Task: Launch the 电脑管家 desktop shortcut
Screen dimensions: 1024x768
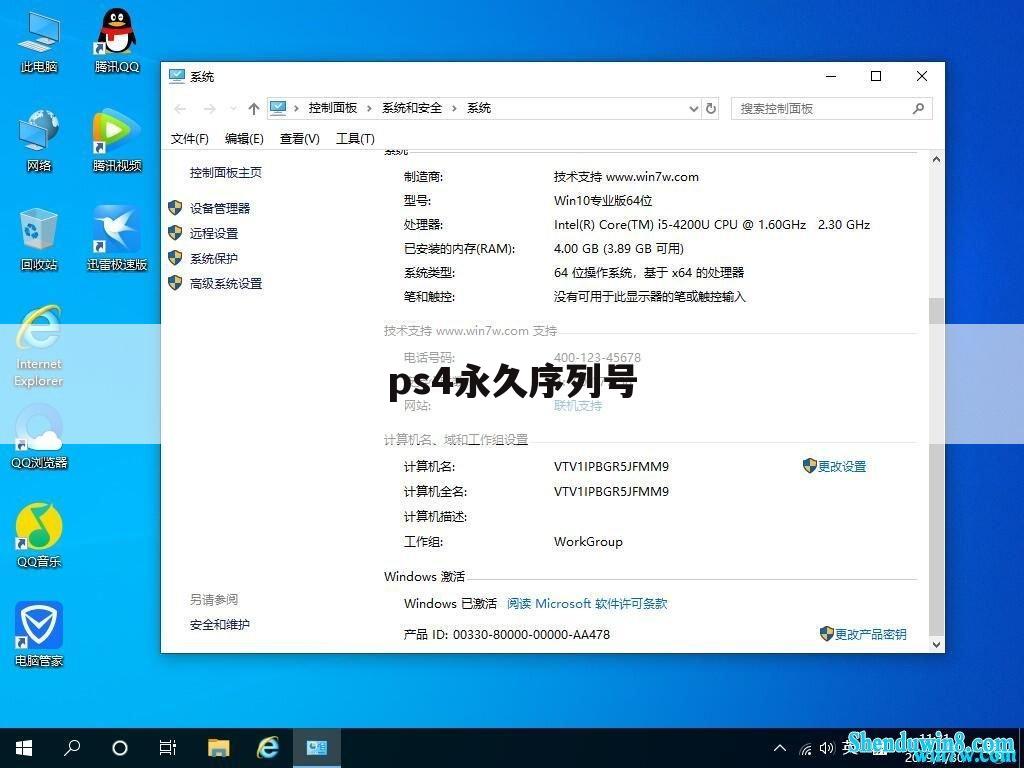Action: pos(39,635)
